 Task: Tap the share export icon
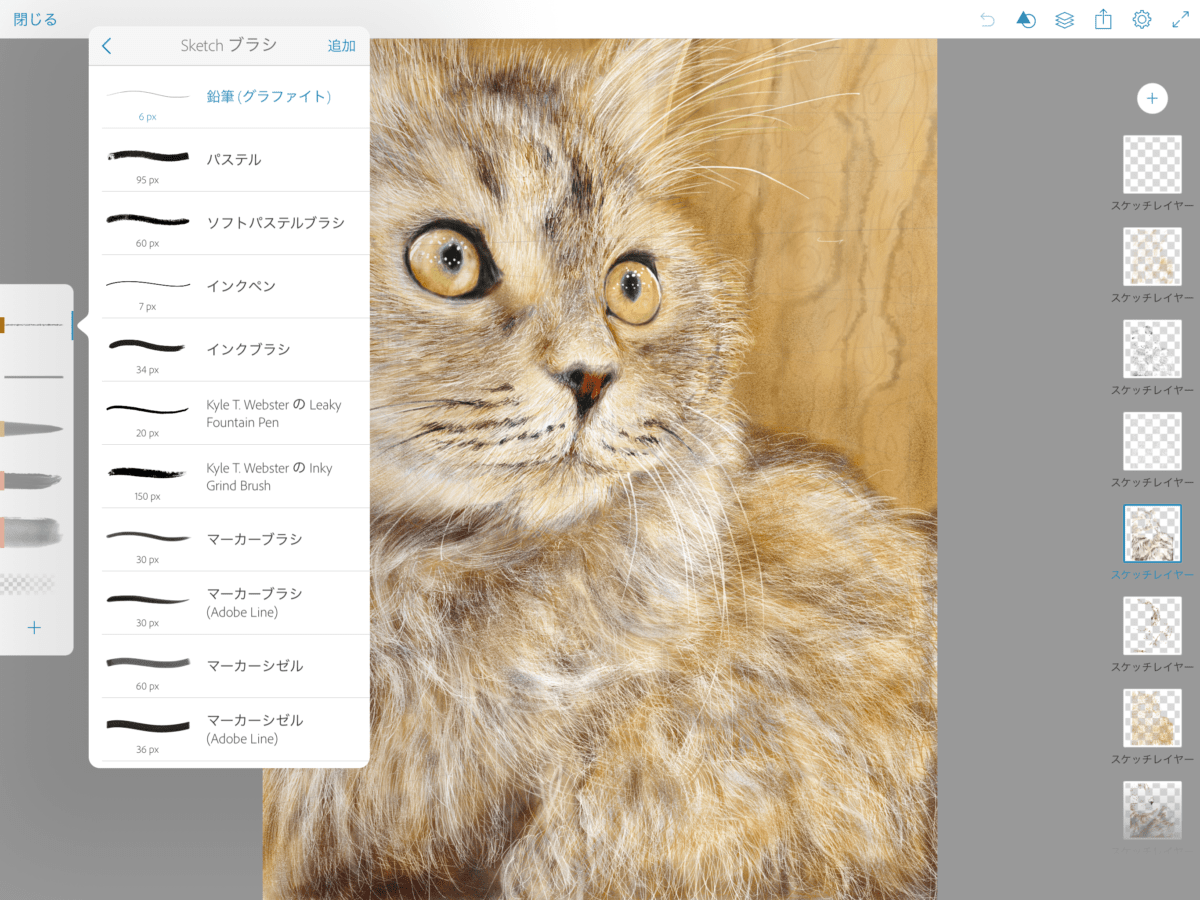[1103, 19]
